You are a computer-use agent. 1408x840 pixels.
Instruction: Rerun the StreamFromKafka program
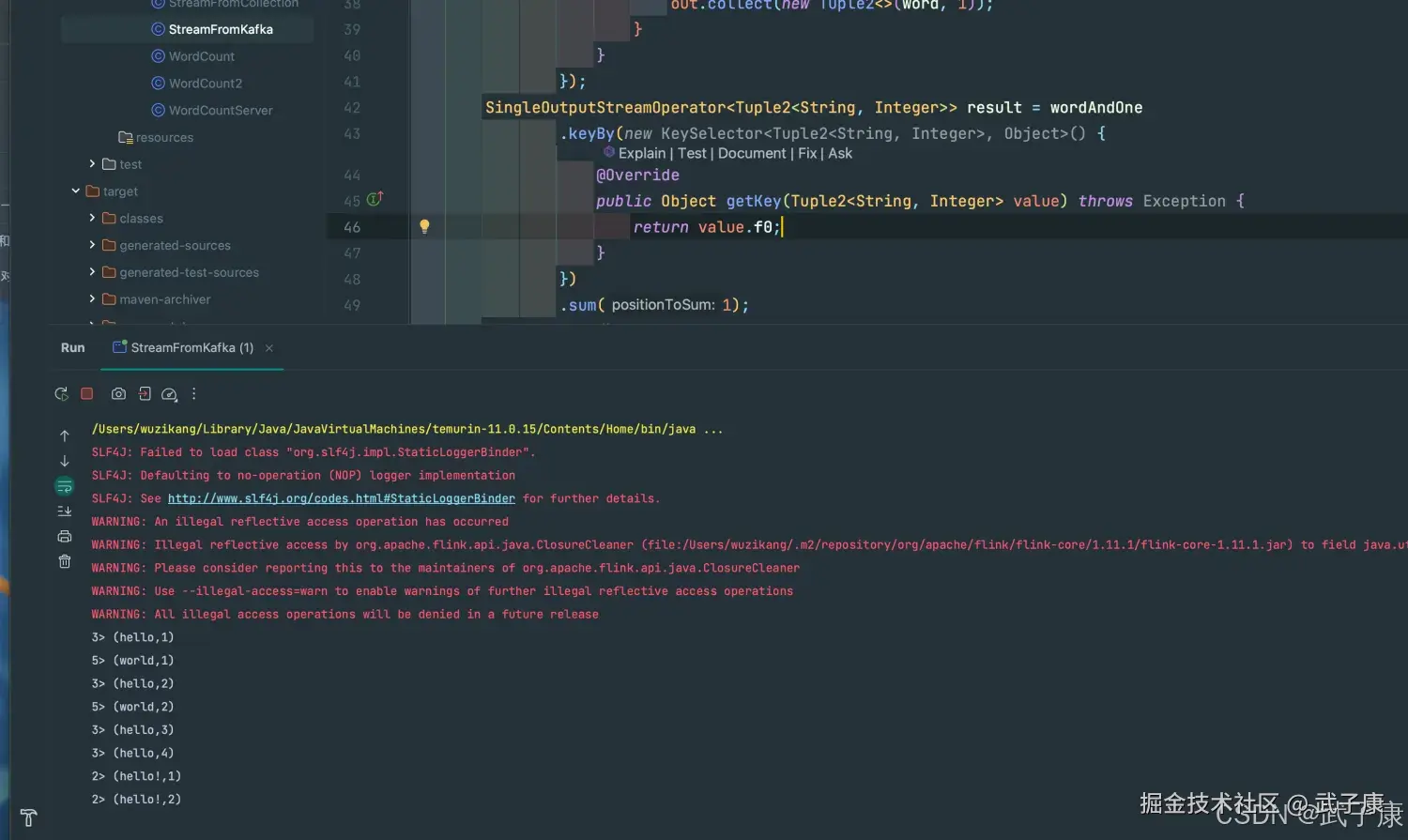pos(61,394)
